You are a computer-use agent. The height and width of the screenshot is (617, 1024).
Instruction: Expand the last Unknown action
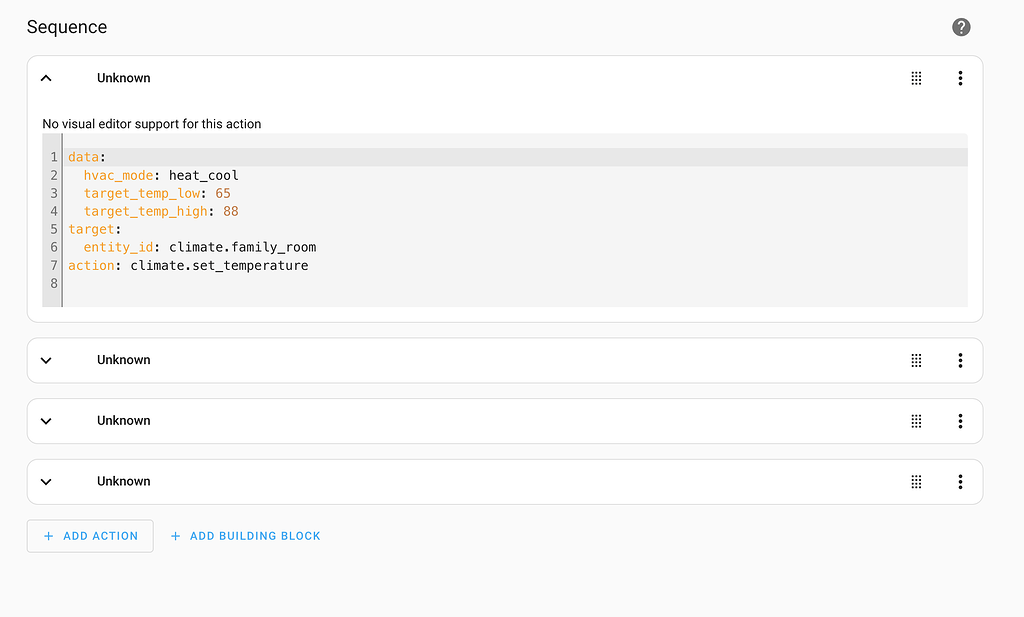pyautogui.click(x=46, y=482)
